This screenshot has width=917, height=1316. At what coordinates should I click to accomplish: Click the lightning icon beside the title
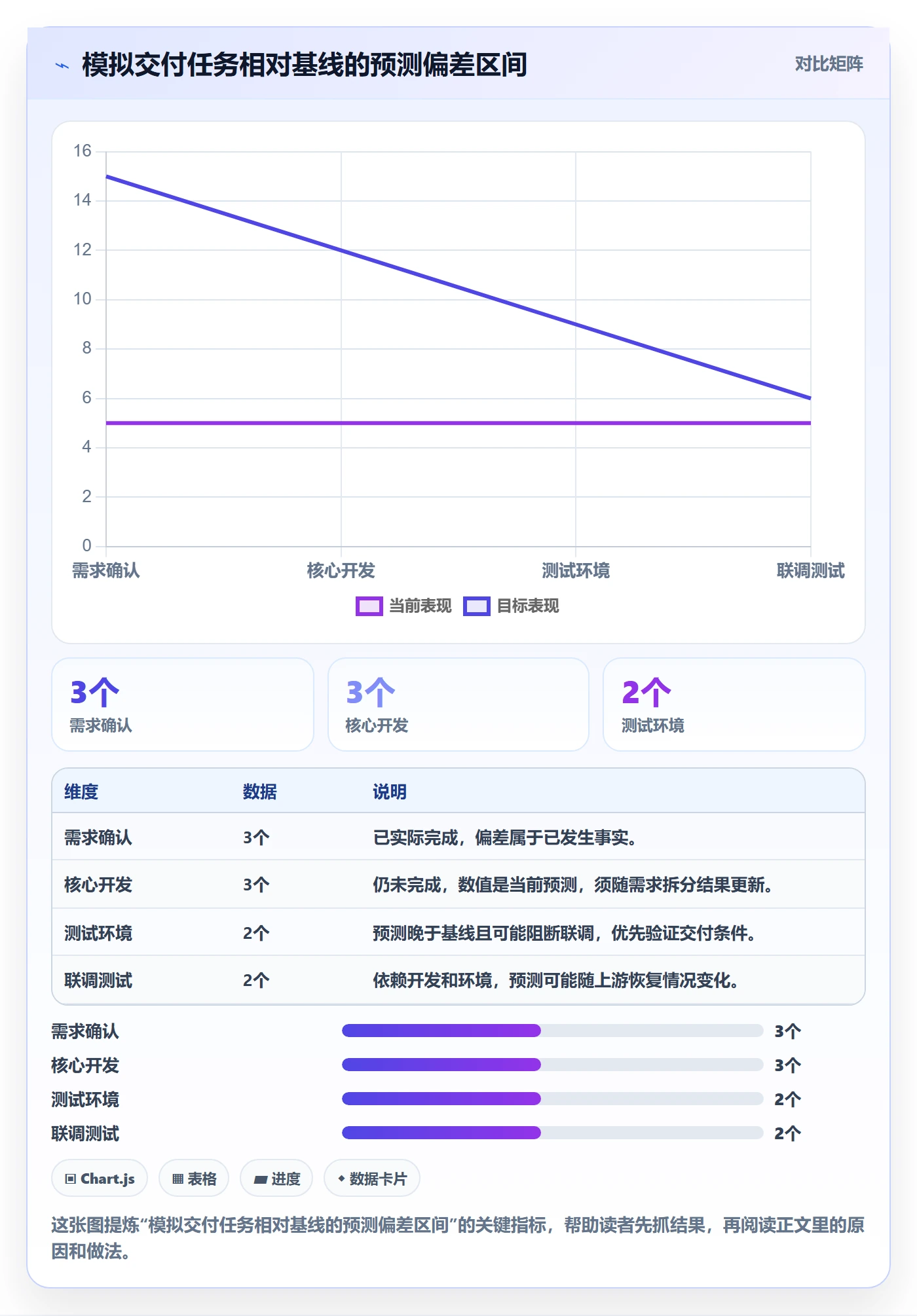pos(62,65)
